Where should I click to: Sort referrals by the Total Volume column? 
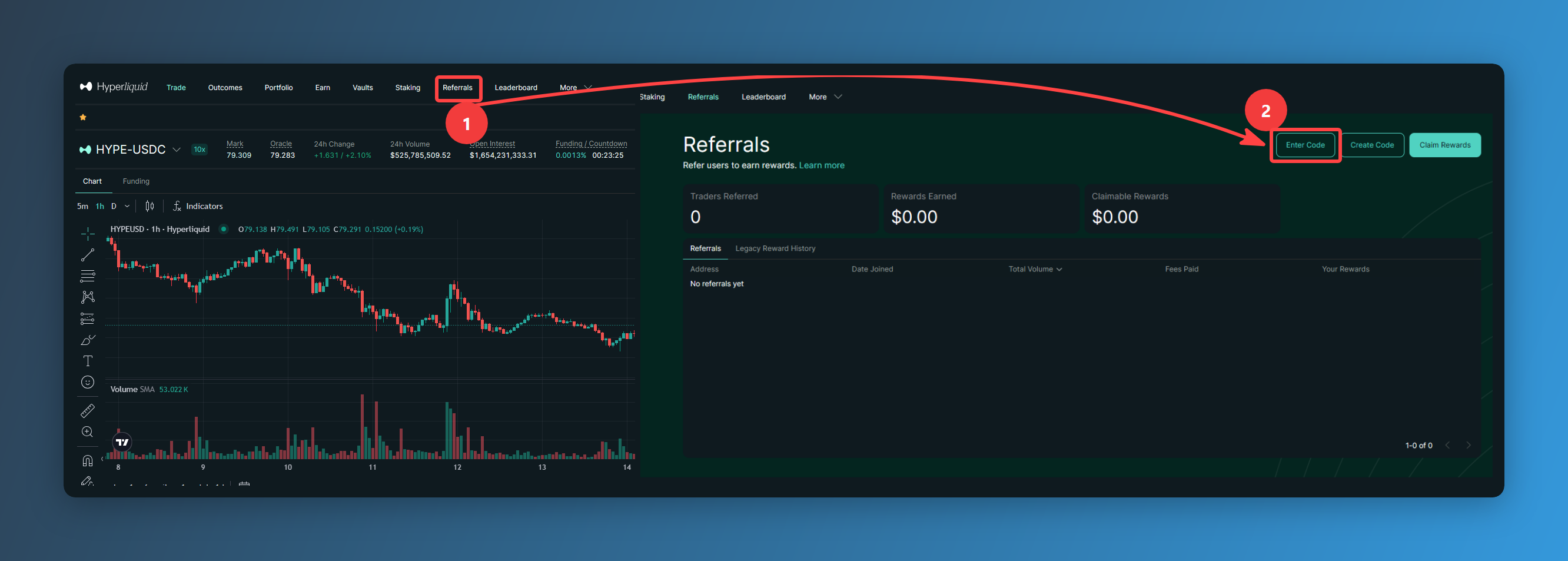(x=1035, y=269)
